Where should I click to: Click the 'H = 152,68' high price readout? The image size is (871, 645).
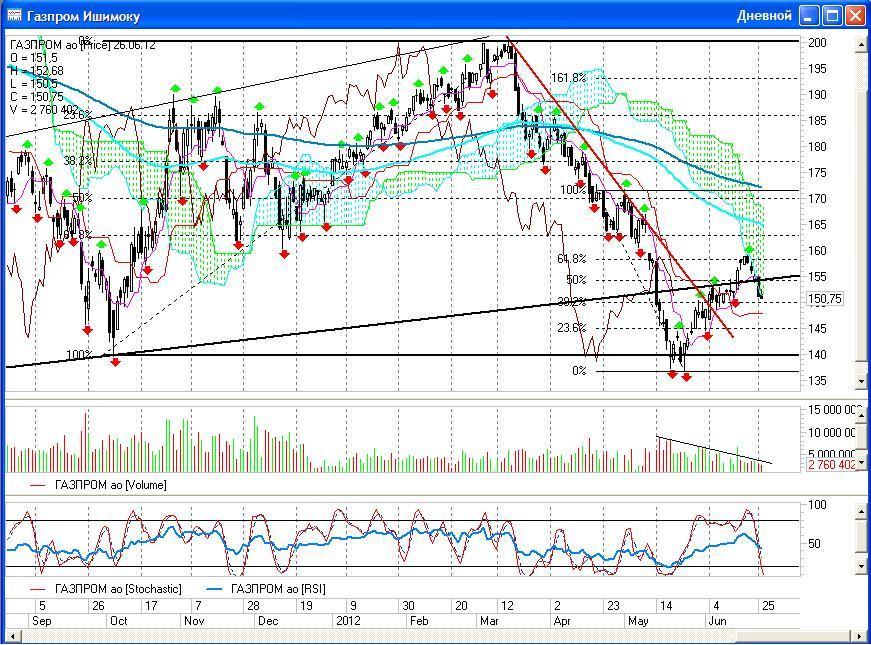coord(37,71)
